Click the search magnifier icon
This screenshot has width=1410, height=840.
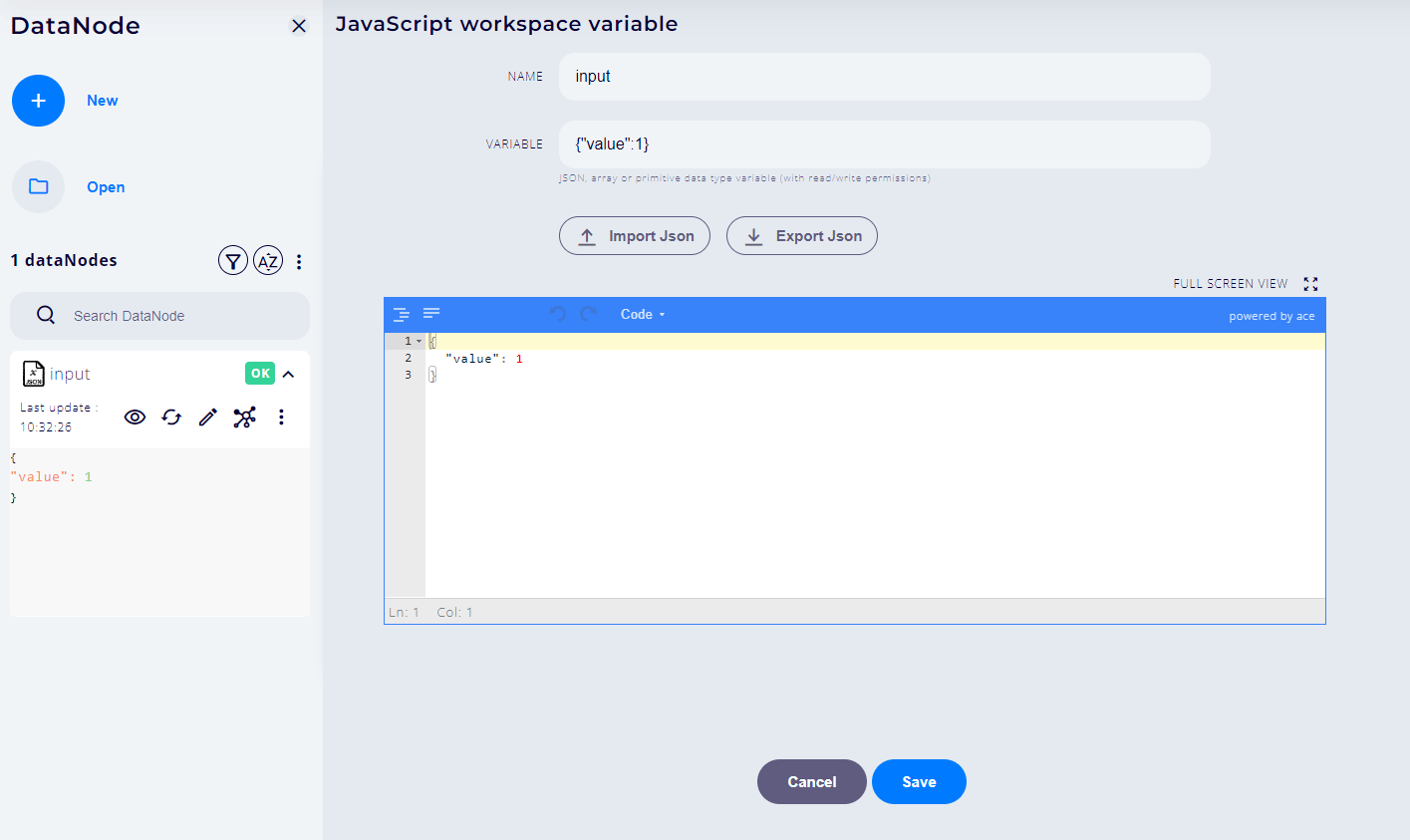click(46, 315)
